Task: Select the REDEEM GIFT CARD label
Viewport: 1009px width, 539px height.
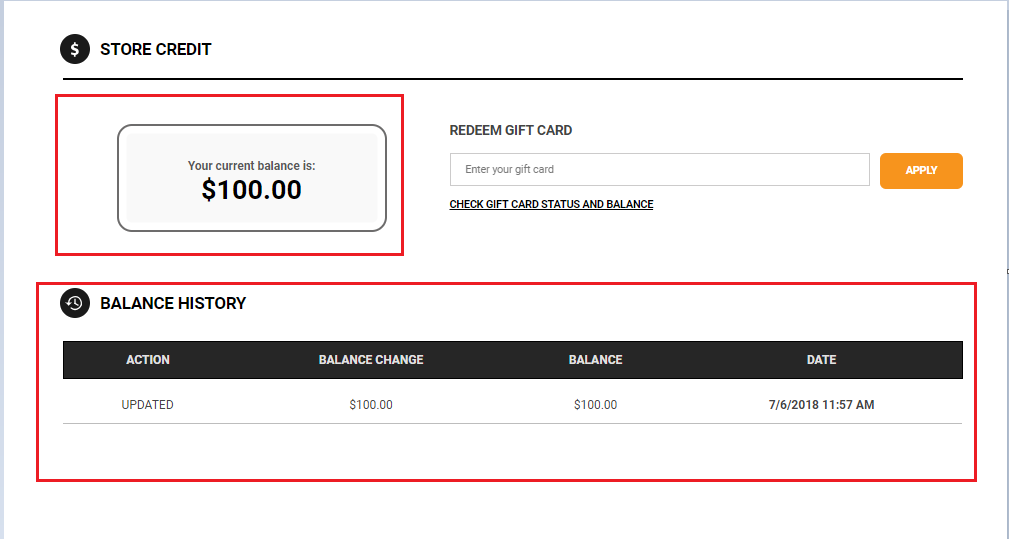Action: pyautogui.click(x=510, y=130)
